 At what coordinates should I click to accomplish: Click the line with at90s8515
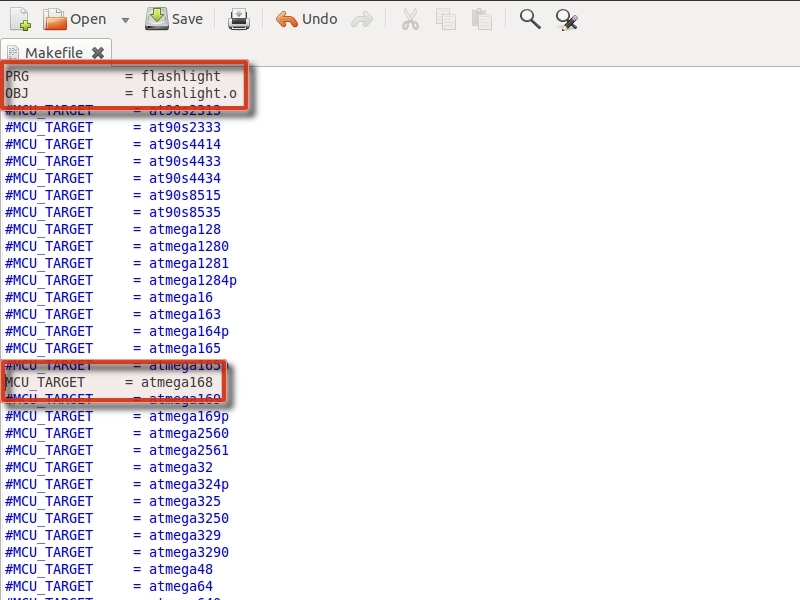click(x=113, y=195)
